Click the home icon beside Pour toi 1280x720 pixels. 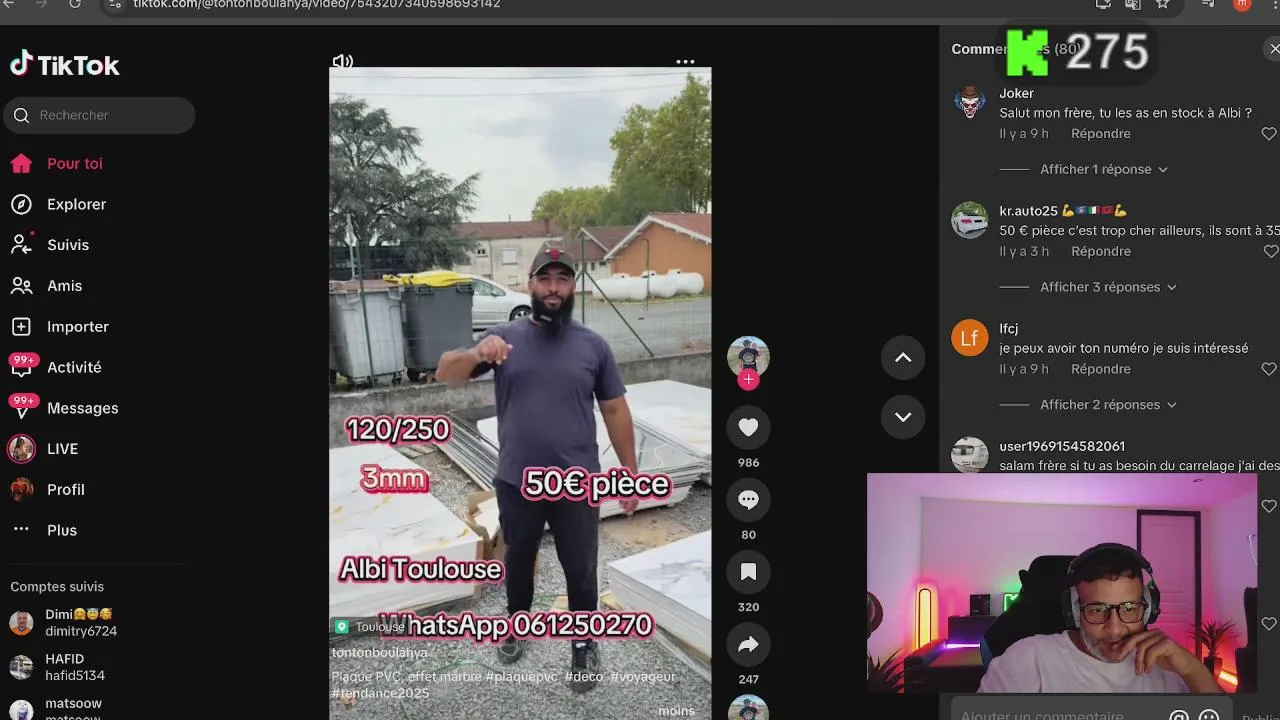point(21,163)
